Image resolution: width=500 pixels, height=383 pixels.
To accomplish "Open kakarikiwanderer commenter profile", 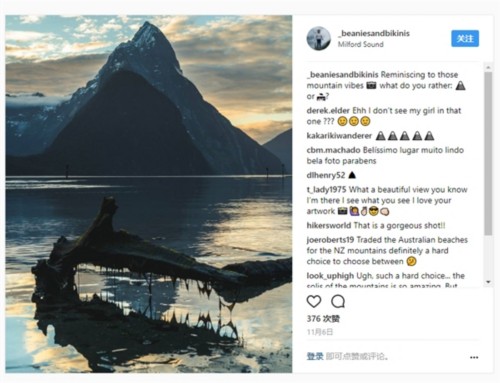I will (x=339, y=136).
